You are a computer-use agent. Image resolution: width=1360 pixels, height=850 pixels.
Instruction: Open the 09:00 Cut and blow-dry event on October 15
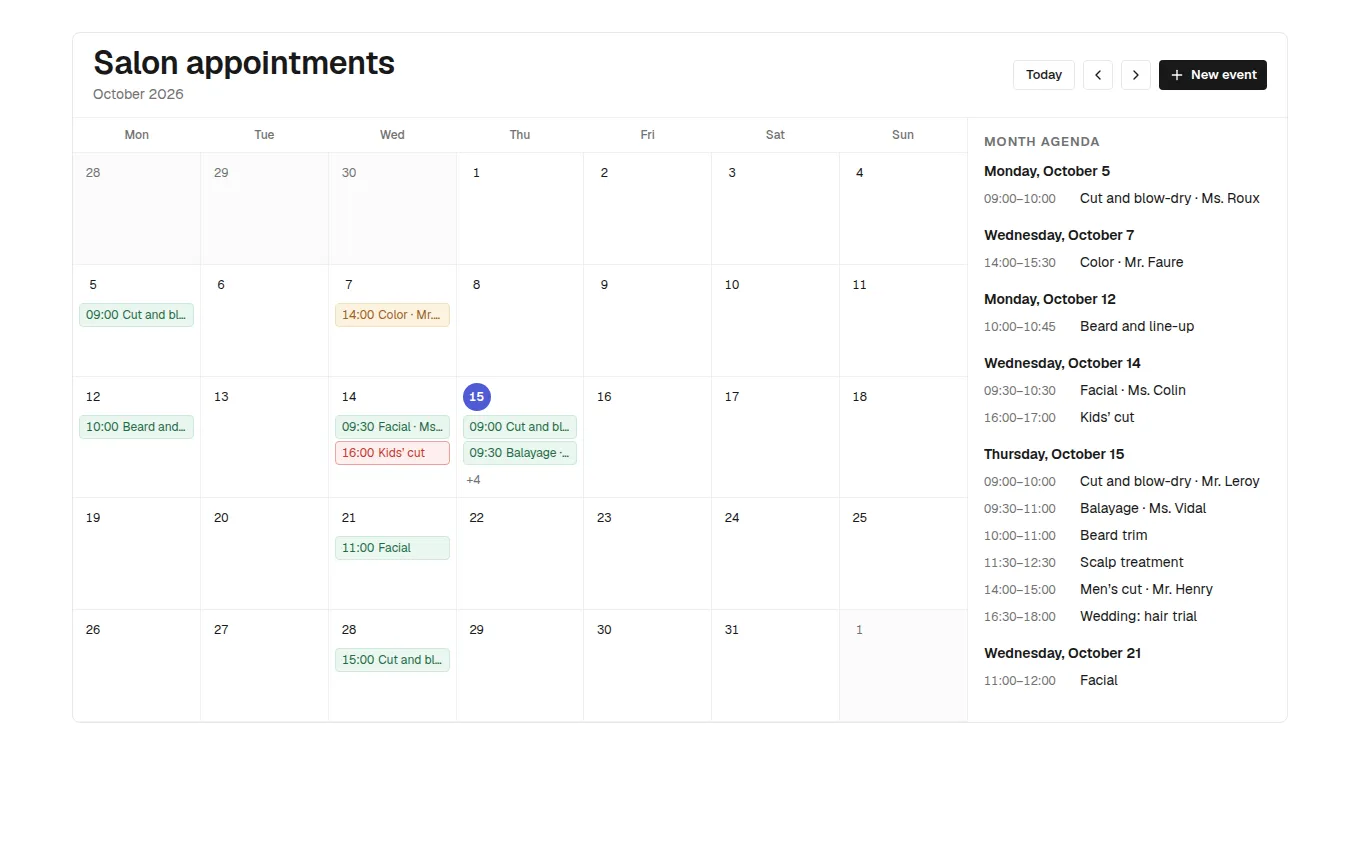(x=520, y=427)
